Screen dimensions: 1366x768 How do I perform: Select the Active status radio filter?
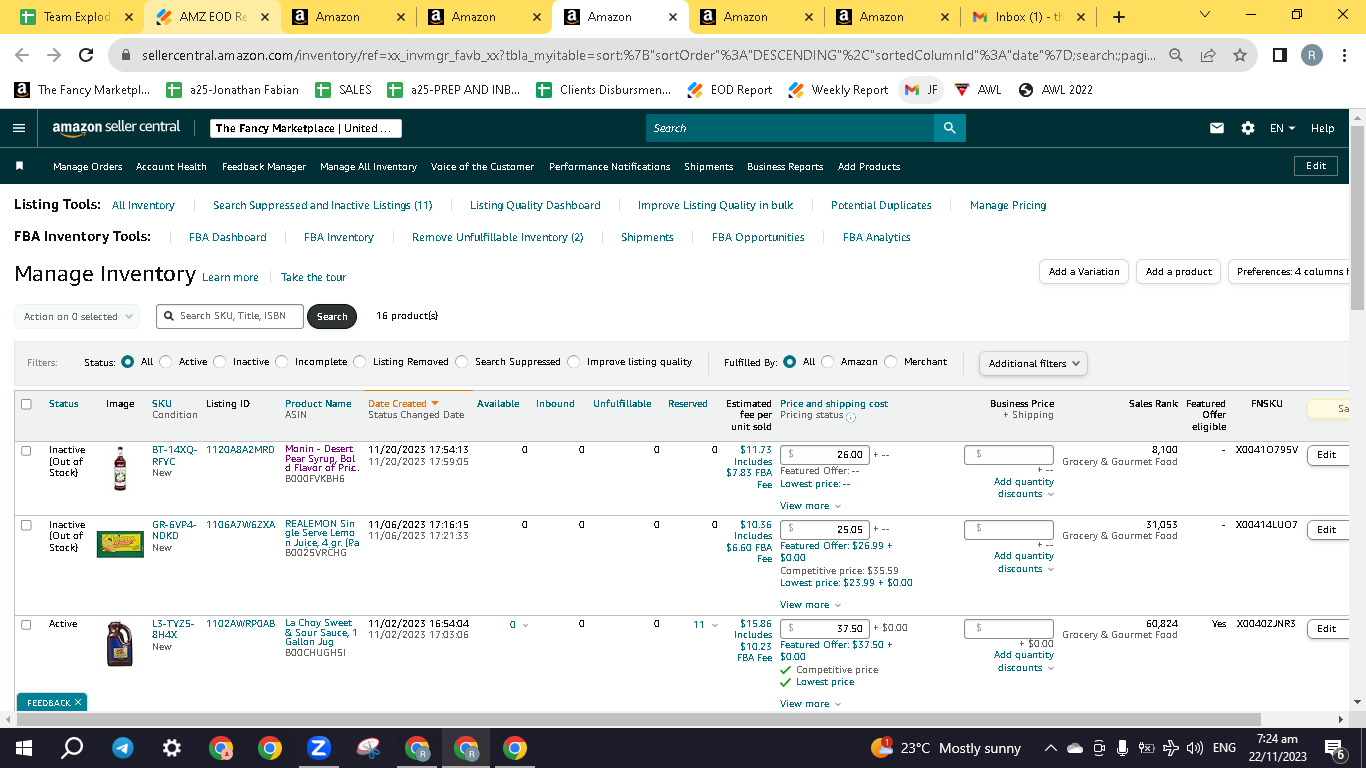[166, 362]
